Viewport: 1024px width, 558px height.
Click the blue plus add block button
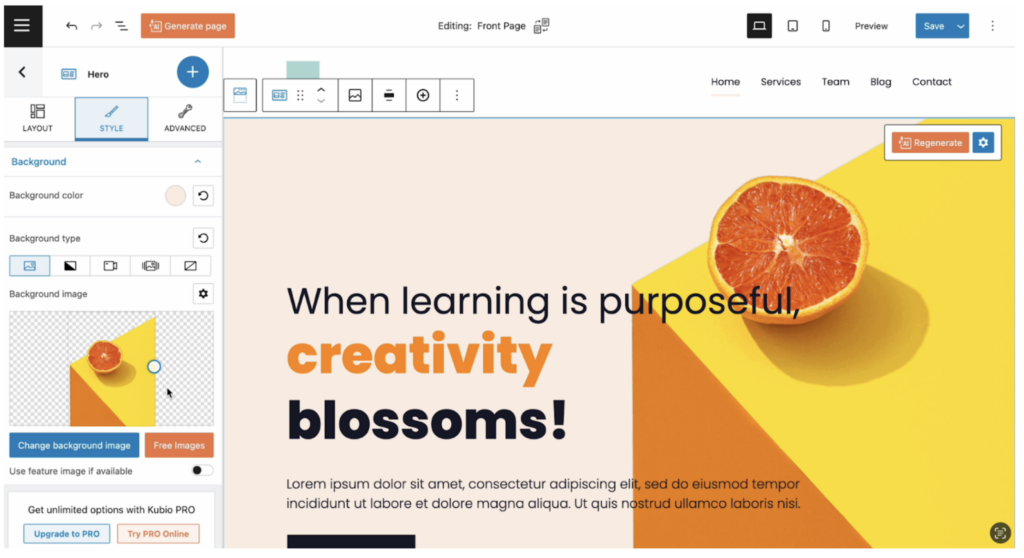pos(192,73)
